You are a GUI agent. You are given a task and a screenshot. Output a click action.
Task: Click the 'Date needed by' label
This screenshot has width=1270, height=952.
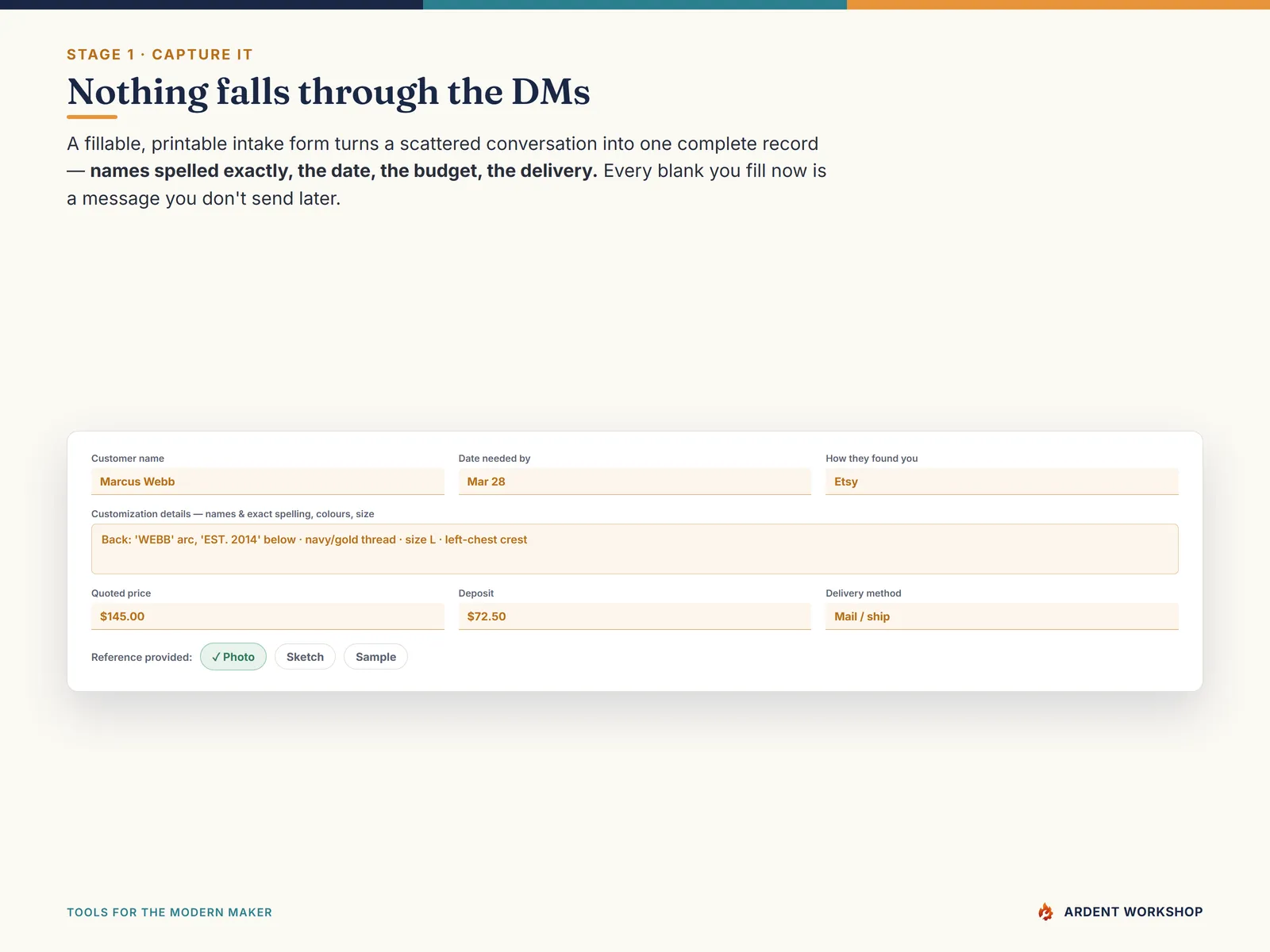[495, 459]
